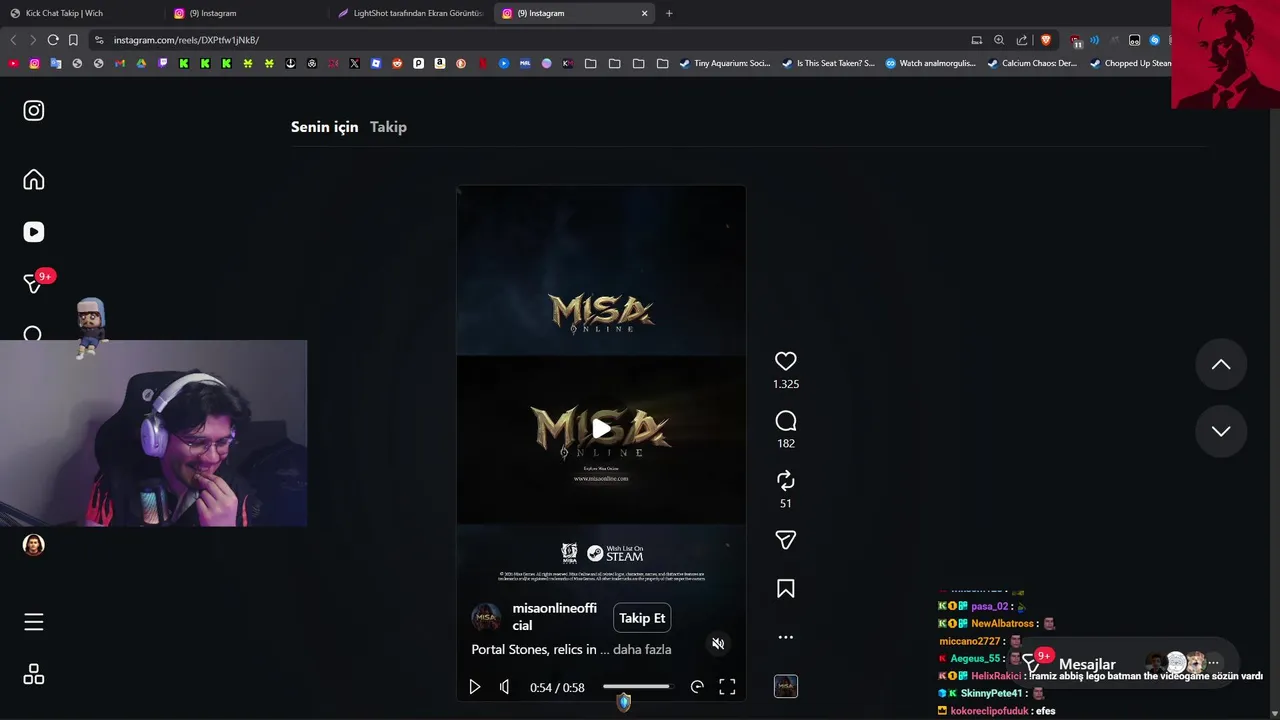The image size is (1280, 720).
Task: Click NewAlbatross chat username
Action: coord(1002,623)
